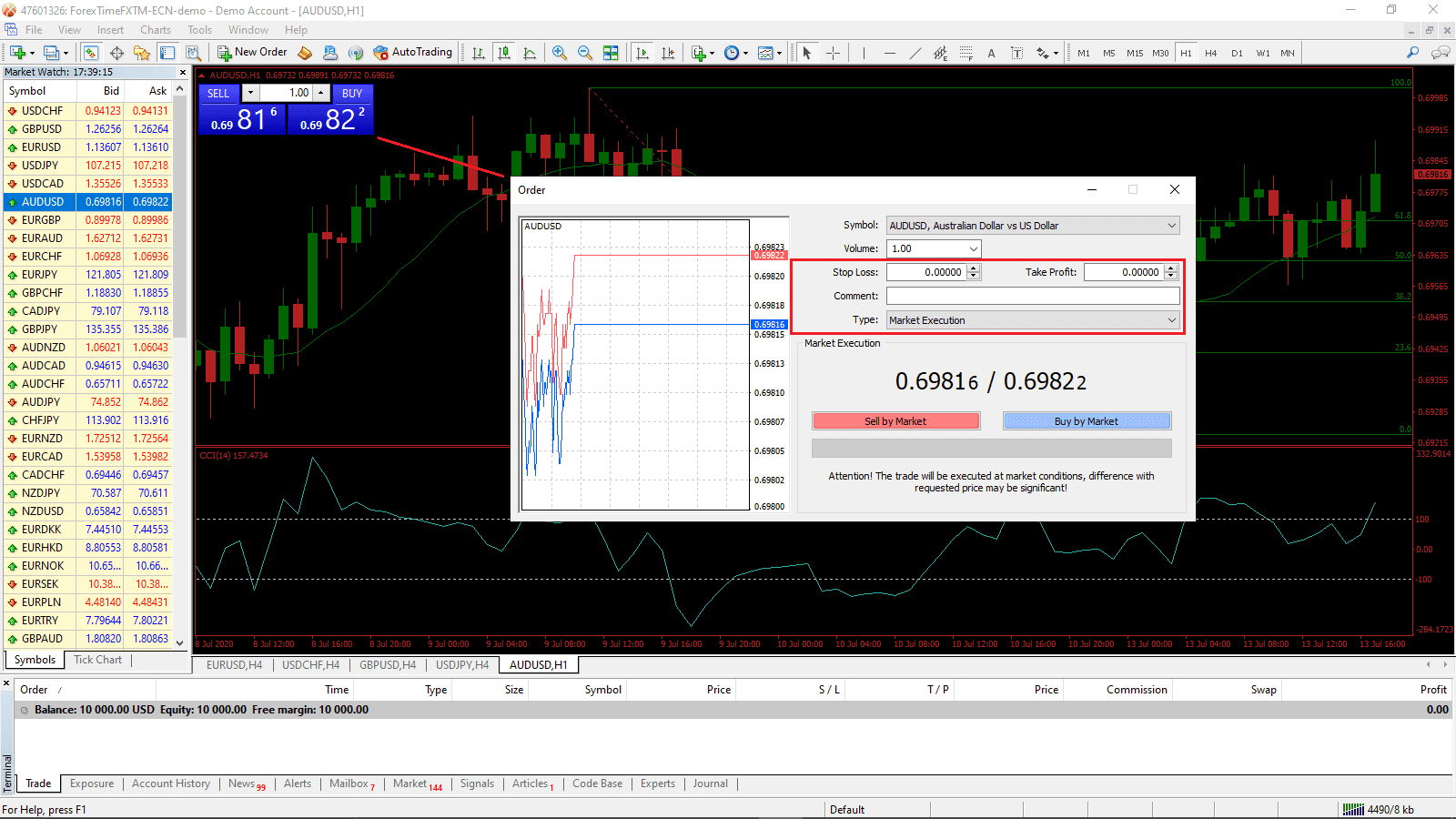Toggle the chart shift
The width and height of the screenshot is (1456, 819).
(669, 52)
